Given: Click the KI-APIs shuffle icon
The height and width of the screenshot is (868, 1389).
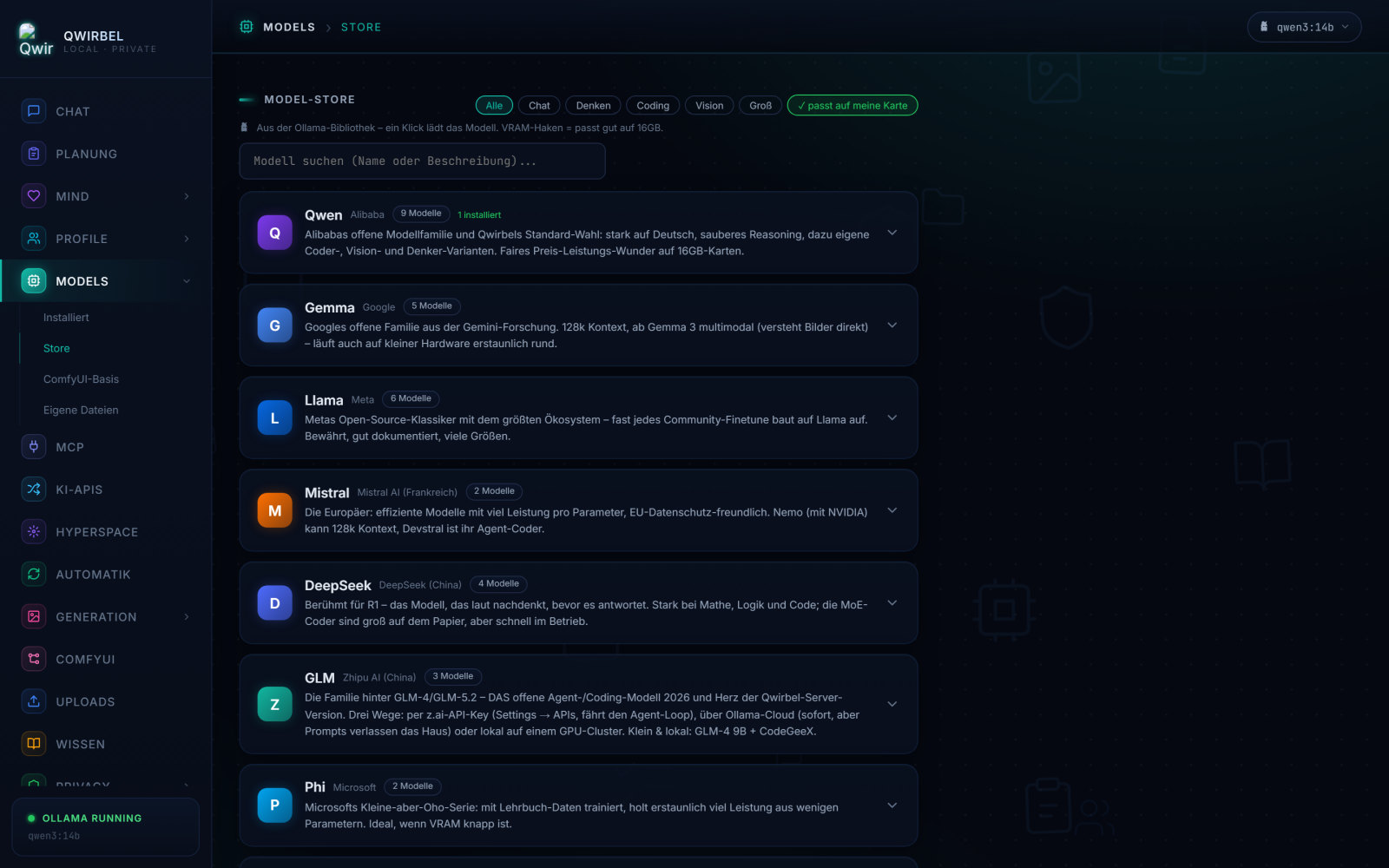Looking at the screenshot, I should [34, 490].
